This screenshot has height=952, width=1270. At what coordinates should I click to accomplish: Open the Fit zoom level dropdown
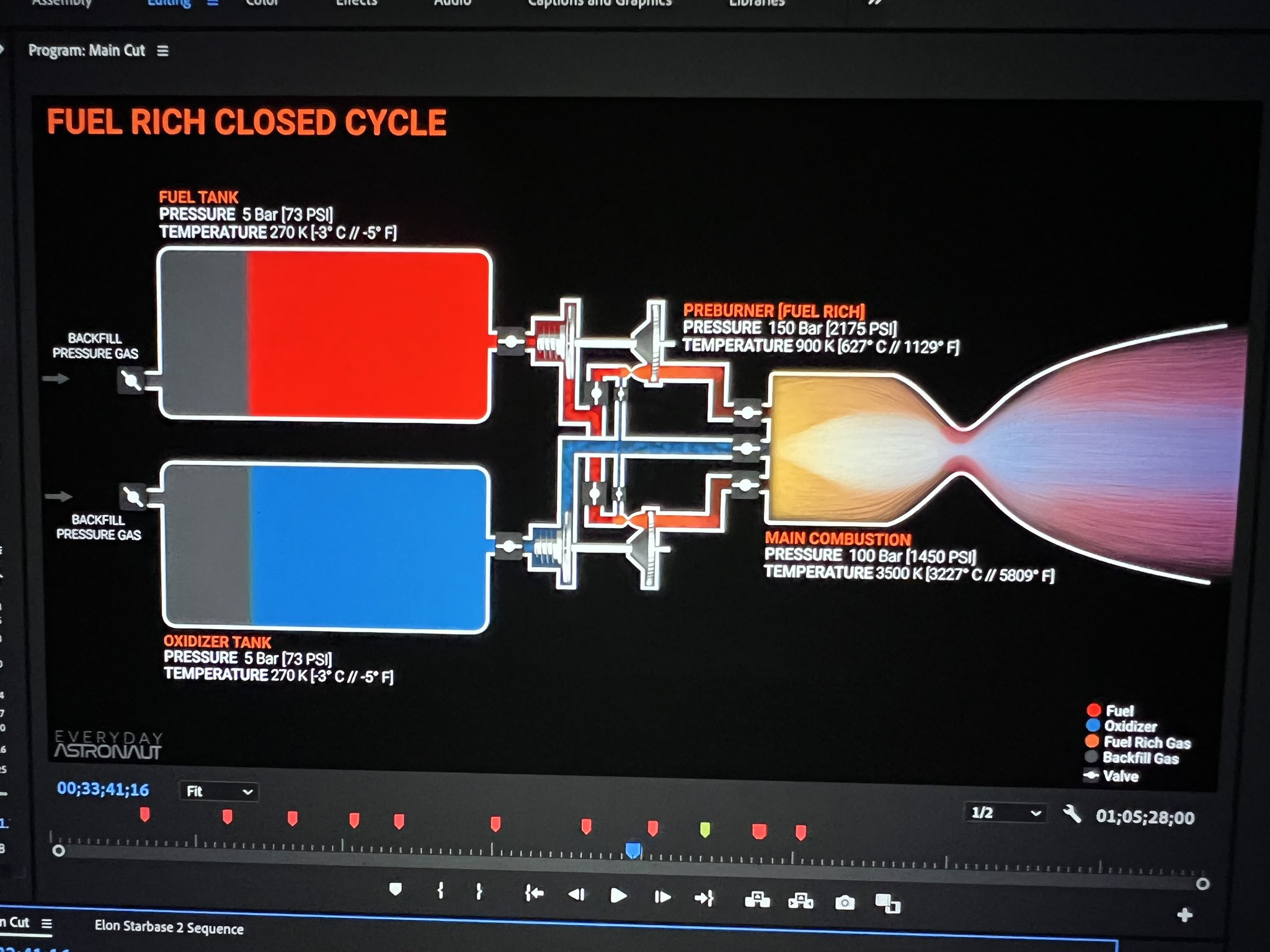coord(219,791)
